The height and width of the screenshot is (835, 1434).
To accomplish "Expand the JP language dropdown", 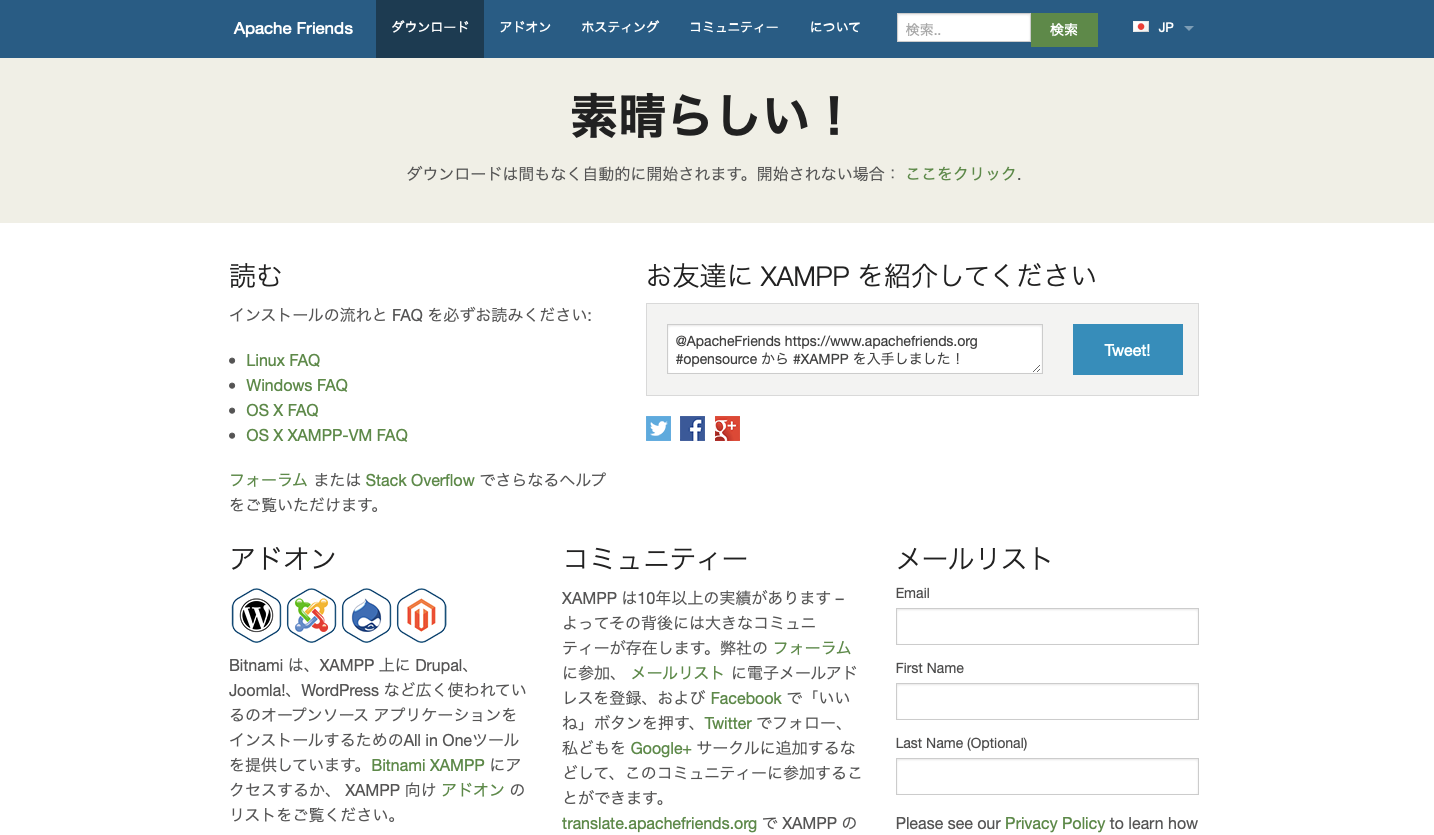I will pos(1188,29).
